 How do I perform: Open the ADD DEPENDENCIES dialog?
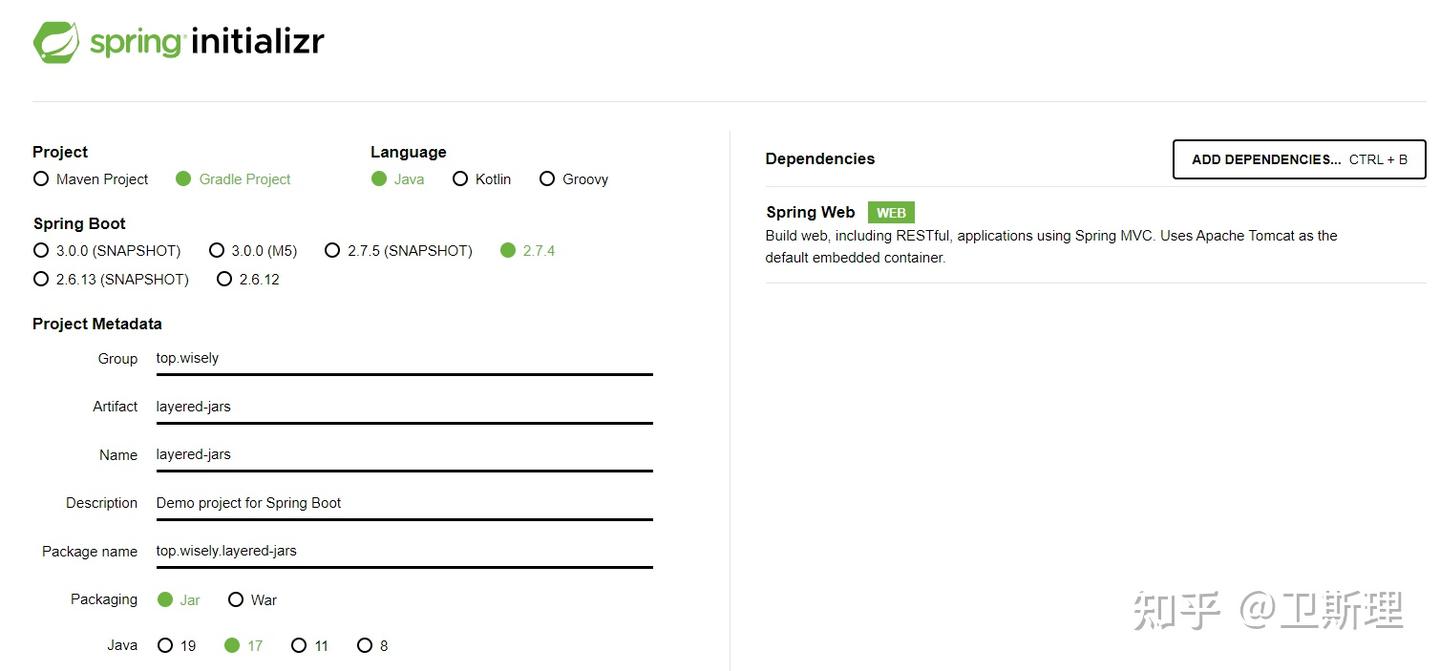1298,159
